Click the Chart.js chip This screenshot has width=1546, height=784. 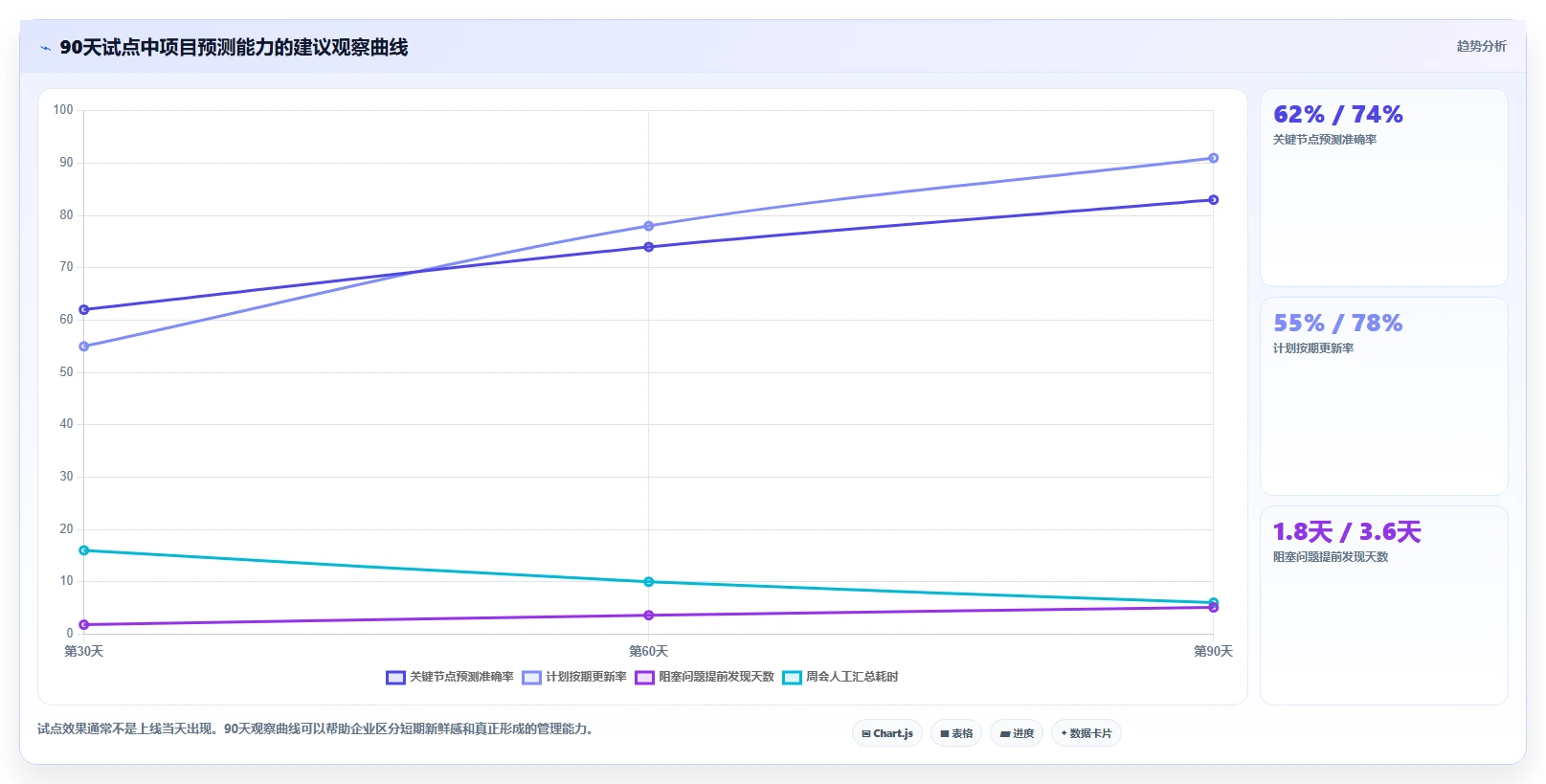click(887, 733)
